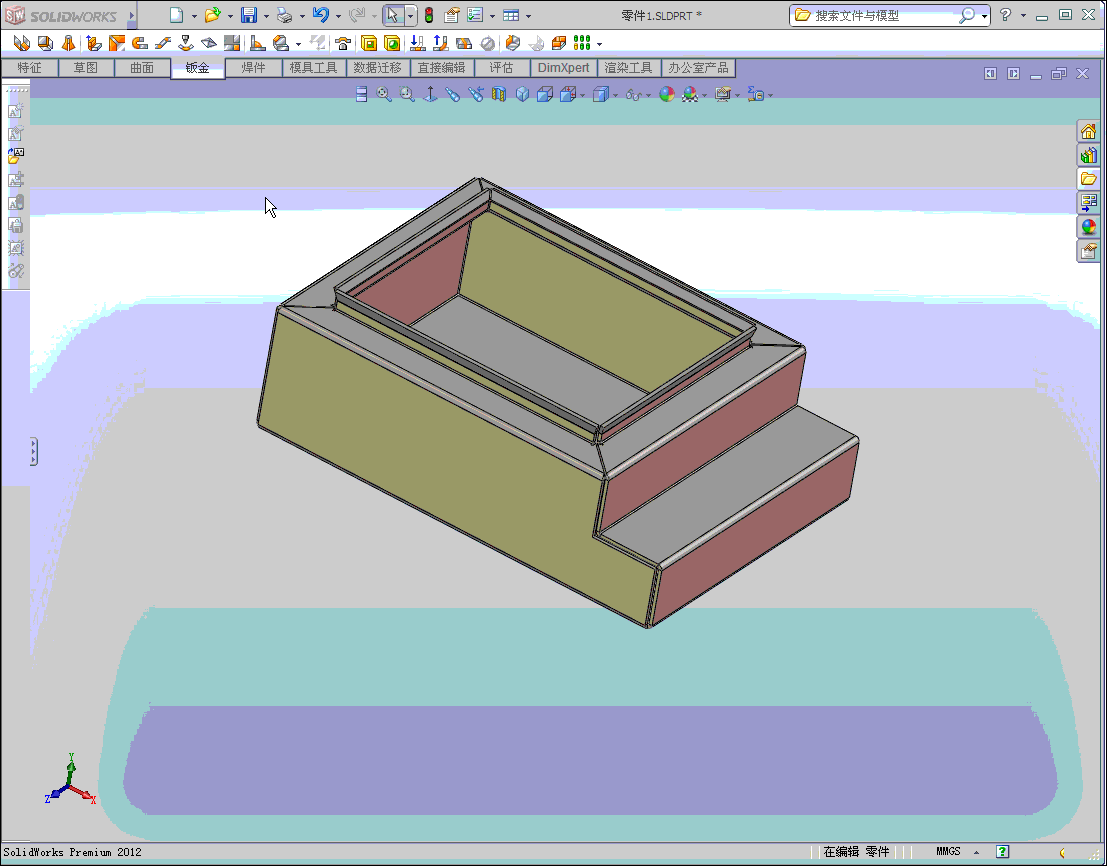Expand the Undo history dropdown arrow

pos(338,16)
